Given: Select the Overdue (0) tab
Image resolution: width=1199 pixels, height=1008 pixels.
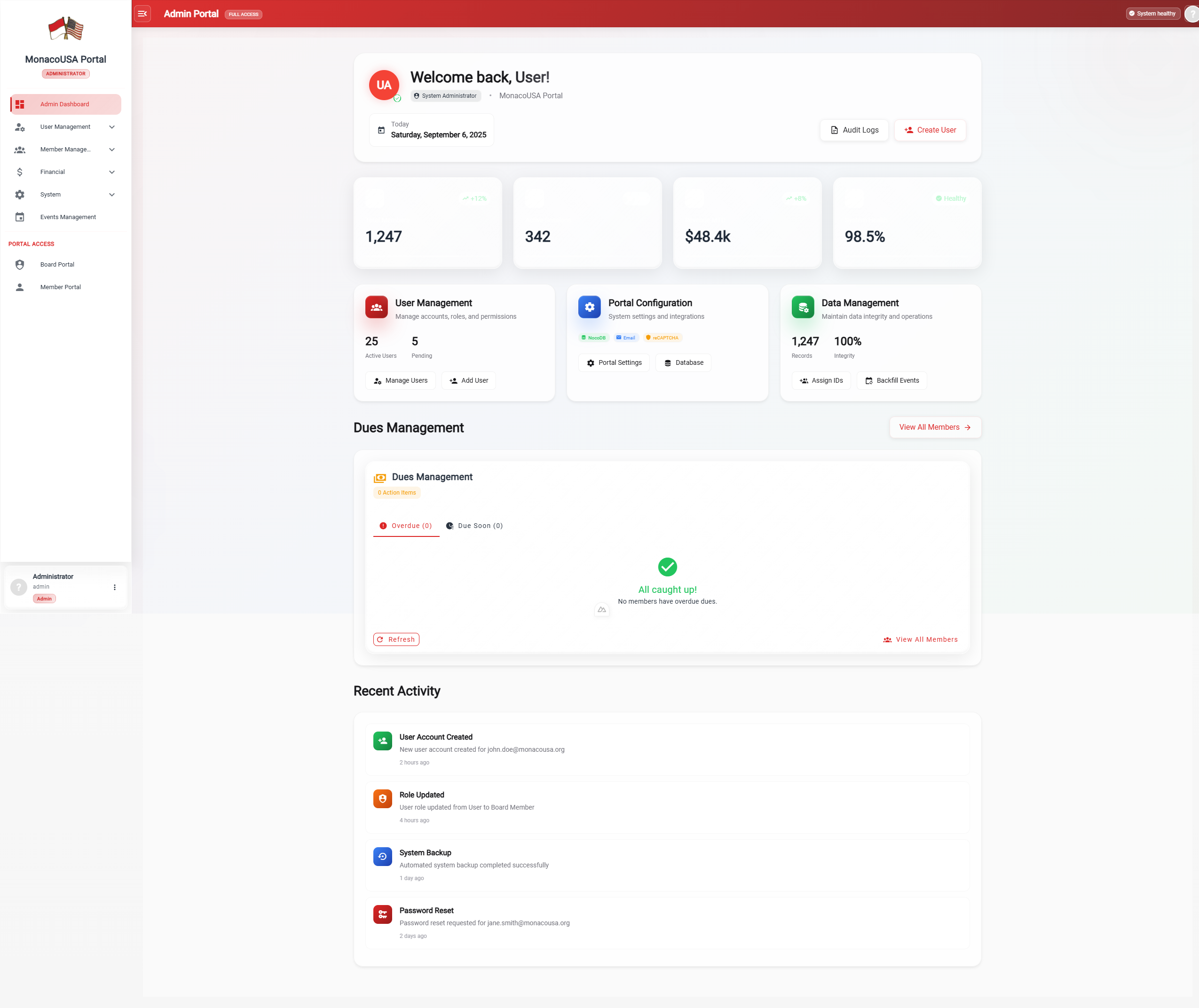Looking at the screenshot, I should 406,526.
